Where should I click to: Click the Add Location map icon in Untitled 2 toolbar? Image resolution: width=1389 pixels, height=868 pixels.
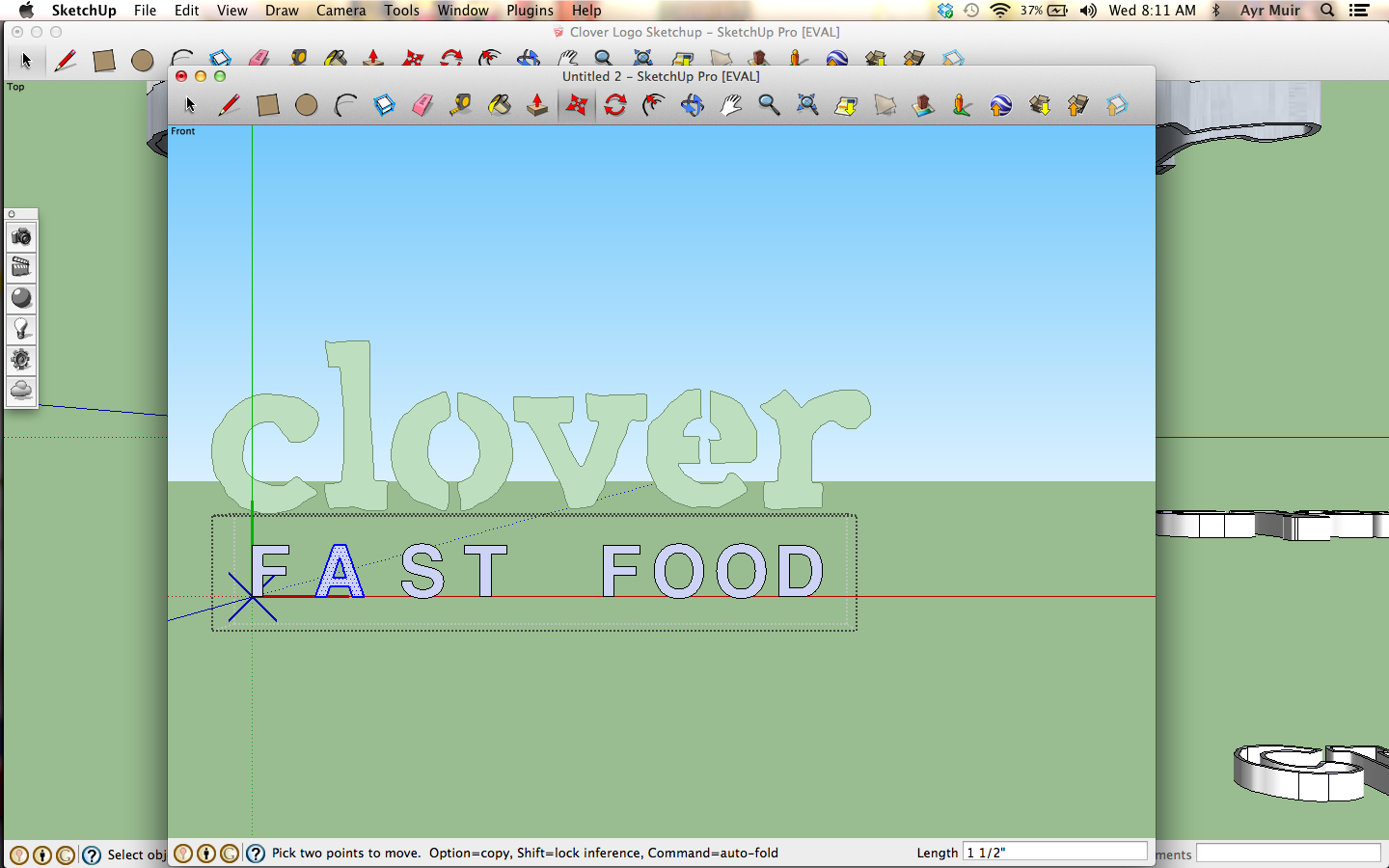(846, 105)
